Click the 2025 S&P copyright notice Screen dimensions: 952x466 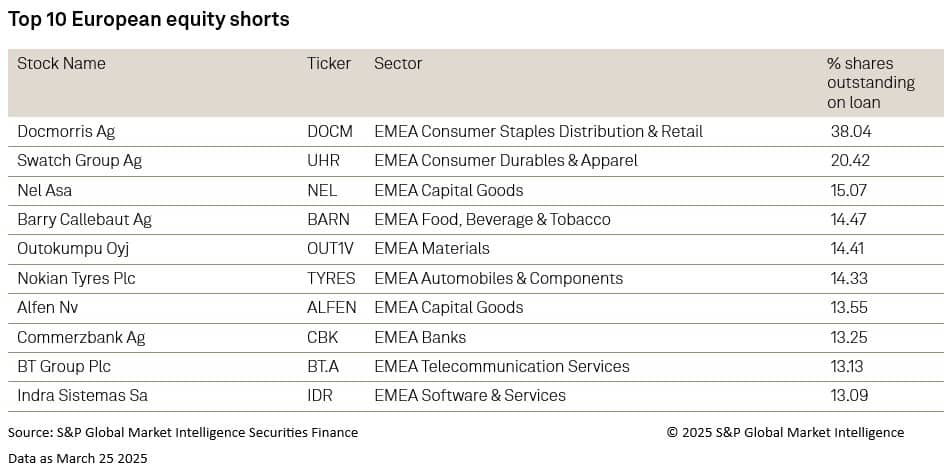click(785, 432)
